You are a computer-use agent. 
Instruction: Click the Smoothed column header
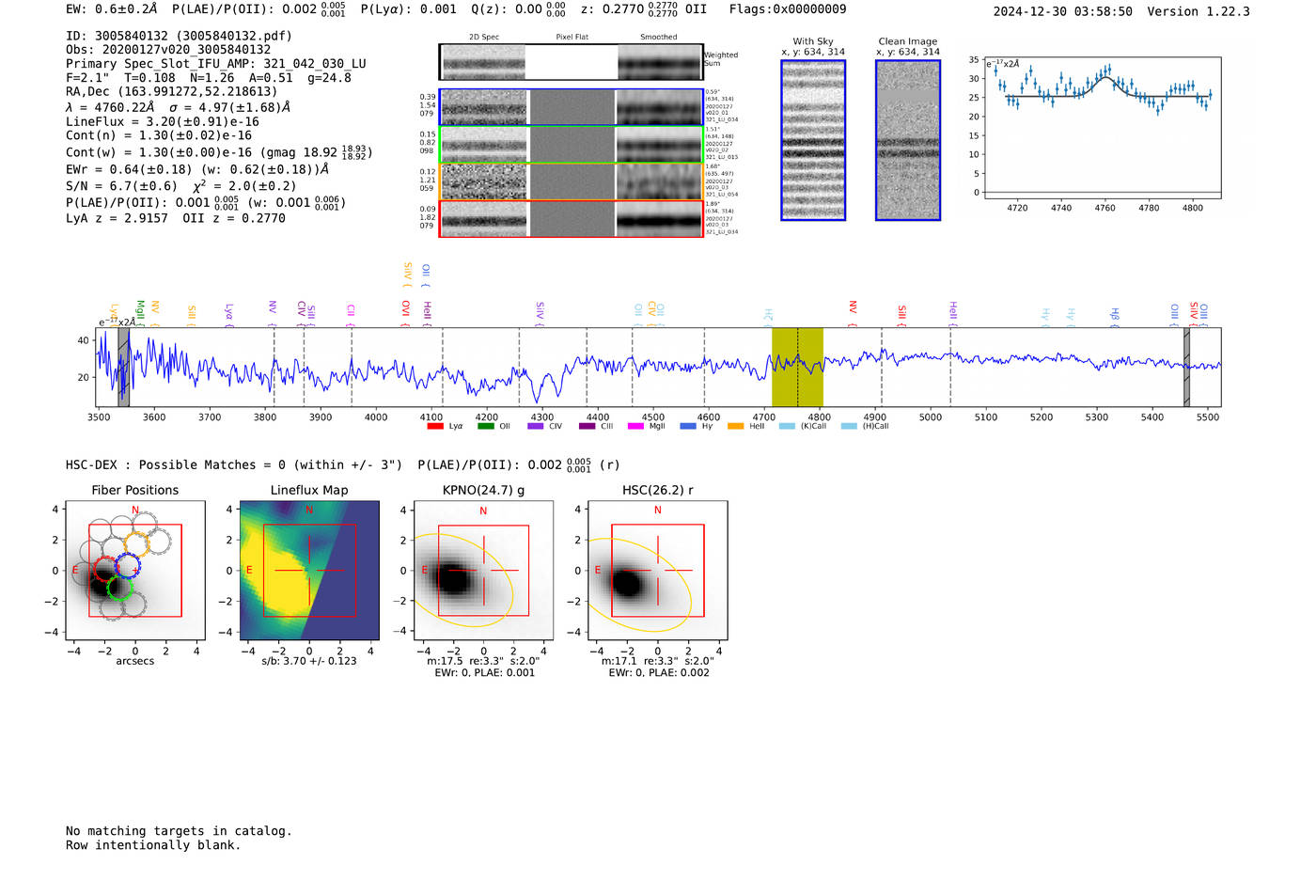(659, 38)
